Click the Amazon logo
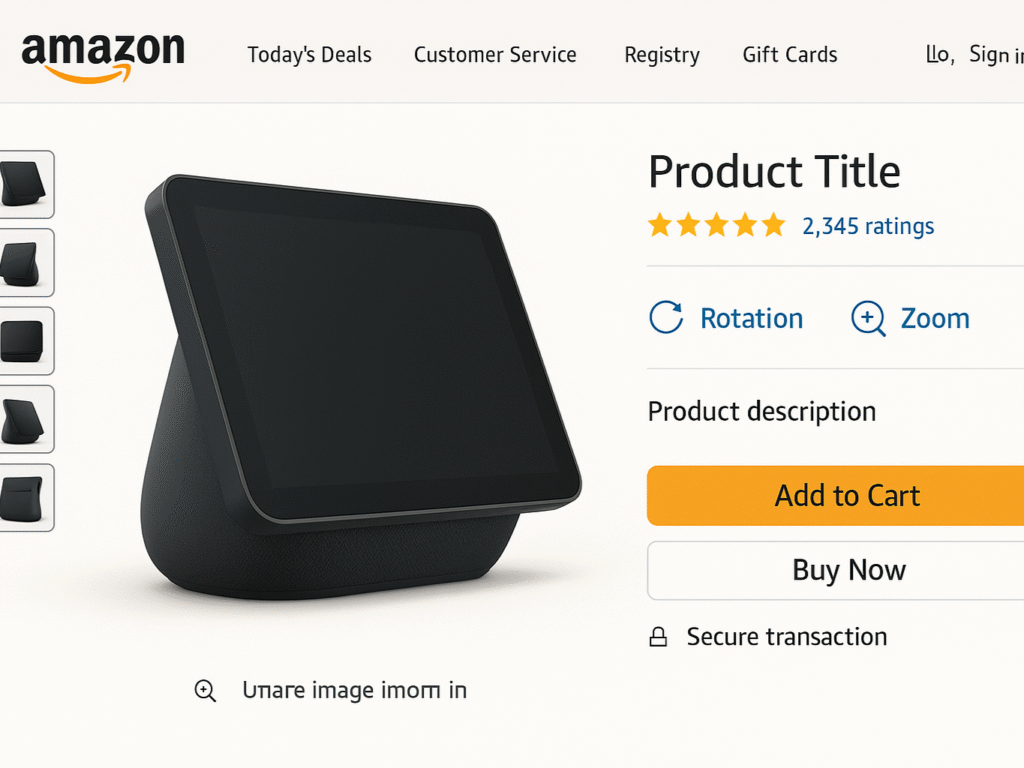This screenshot has height=768, width=1024. coord(103,55)
